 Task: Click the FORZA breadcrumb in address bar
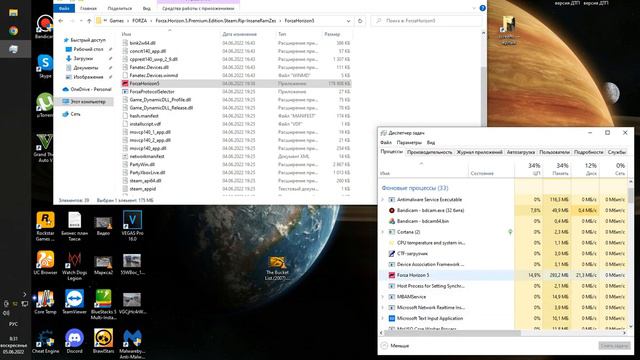pos(140,20)
